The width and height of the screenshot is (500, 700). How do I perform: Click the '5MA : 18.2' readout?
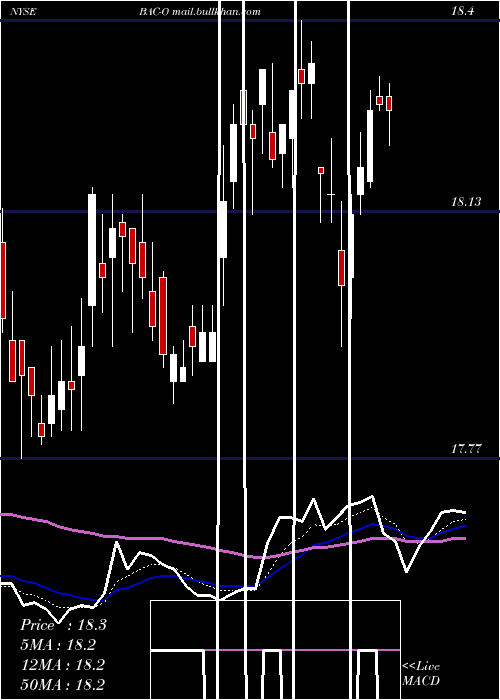pyautogui.click(x=59, y=645)
